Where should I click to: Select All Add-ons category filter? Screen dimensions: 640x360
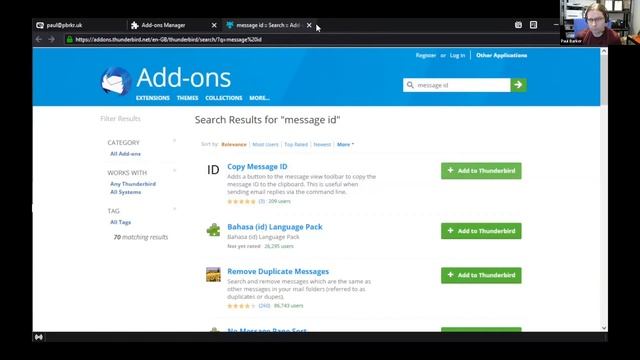point(125,154)
